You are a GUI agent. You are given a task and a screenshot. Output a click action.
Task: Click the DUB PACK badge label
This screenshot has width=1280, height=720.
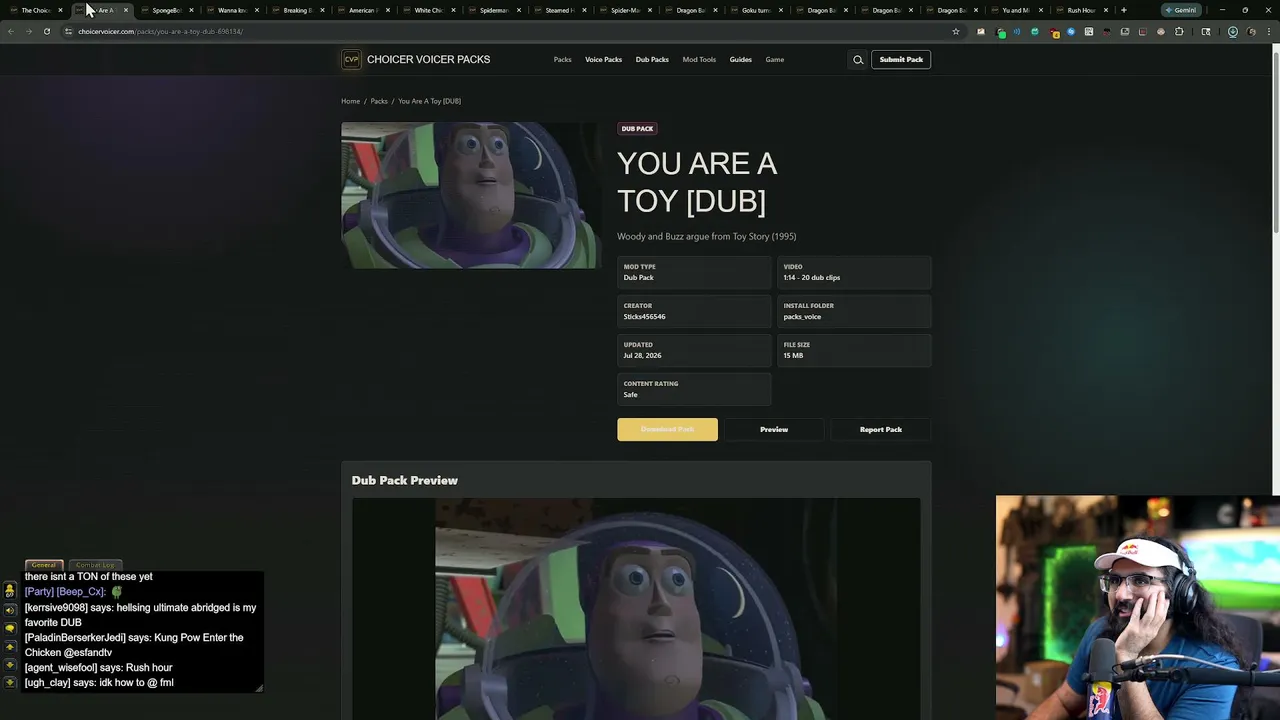(637, 129)
